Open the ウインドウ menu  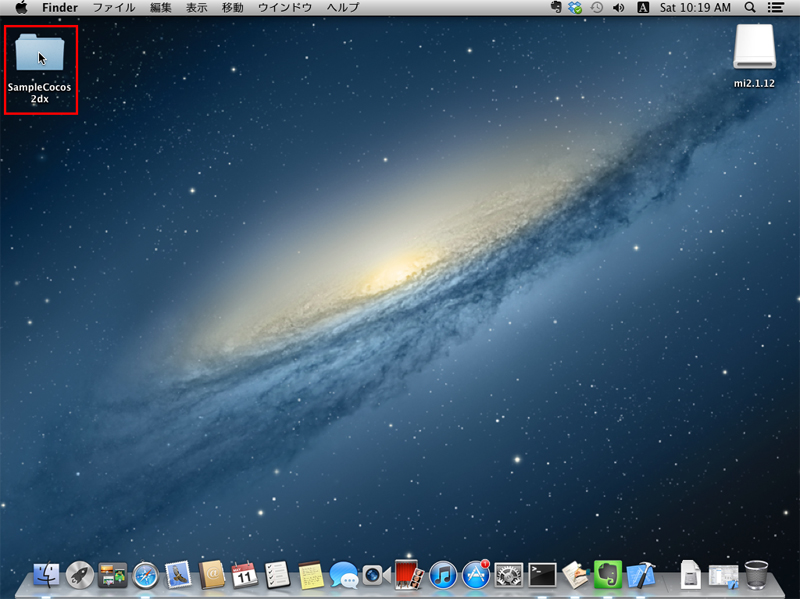[285, 8]
